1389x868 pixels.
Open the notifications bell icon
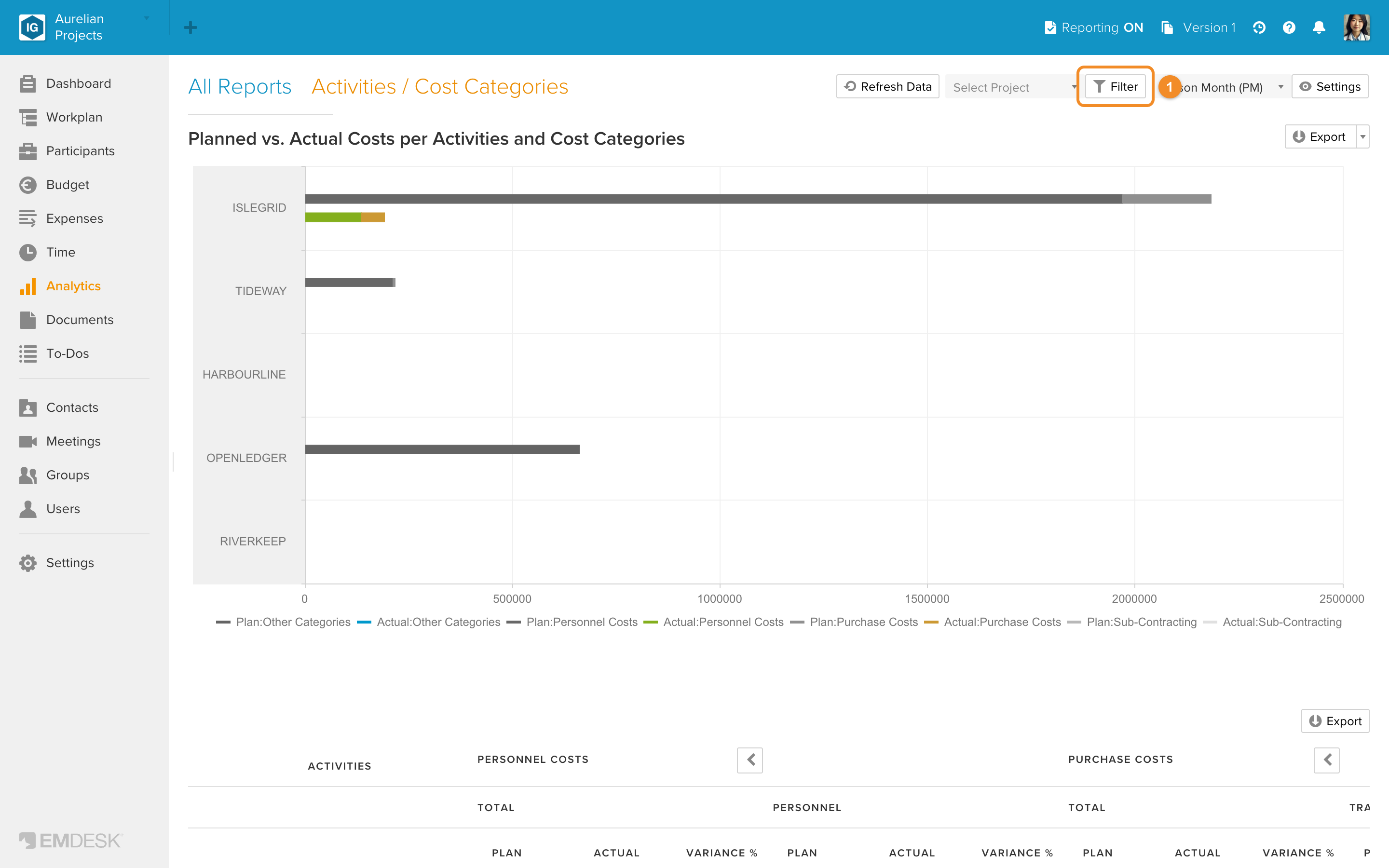pos(1319,27)
